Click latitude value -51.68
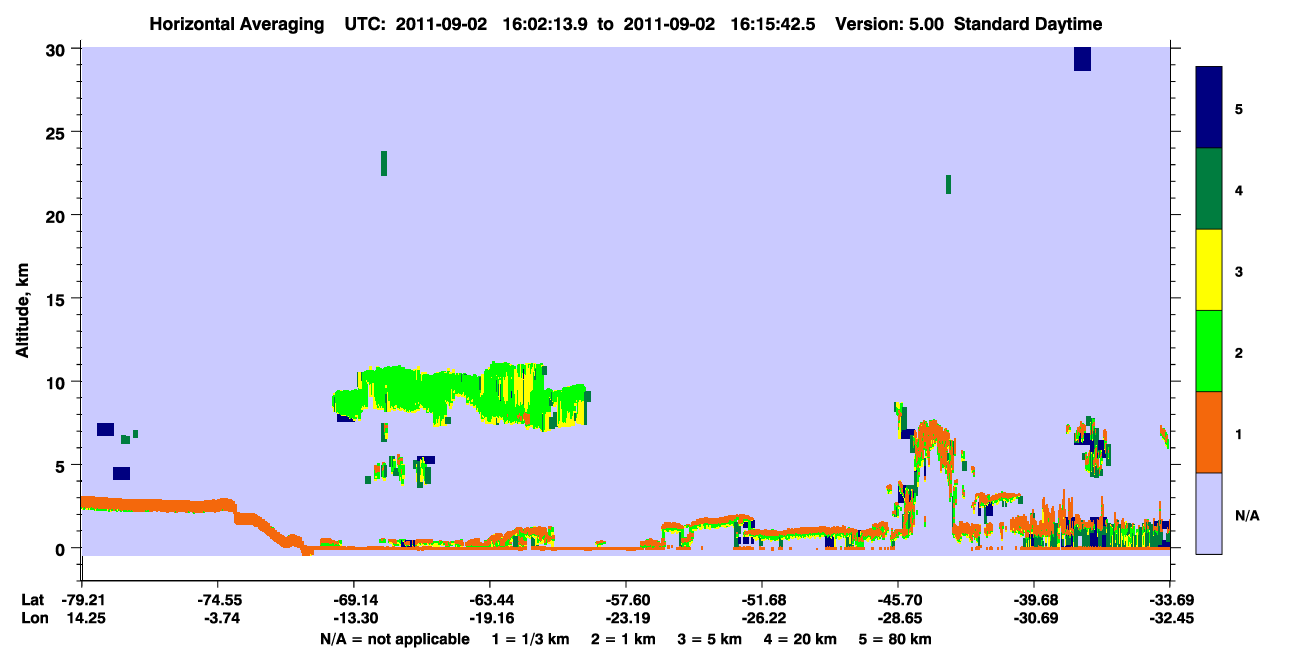 click(762, 600)
